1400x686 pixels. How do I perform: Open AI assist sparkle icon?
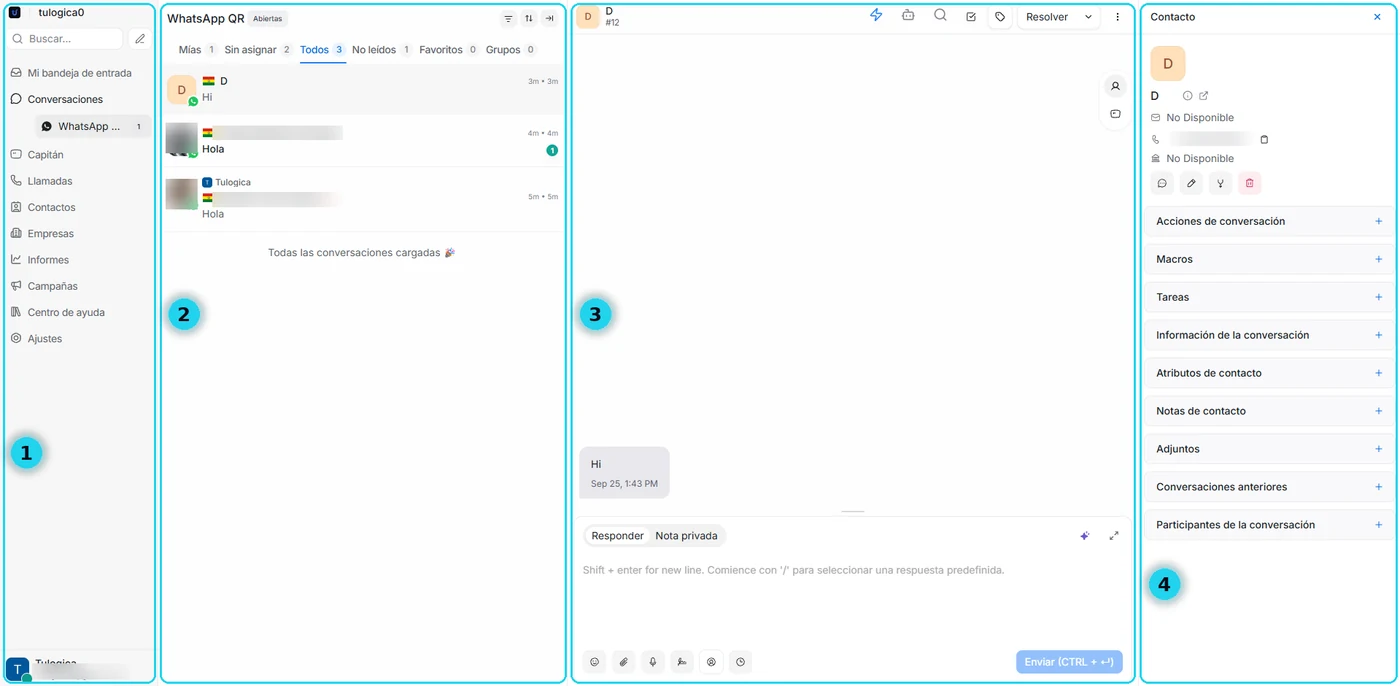pos(1084,536)
